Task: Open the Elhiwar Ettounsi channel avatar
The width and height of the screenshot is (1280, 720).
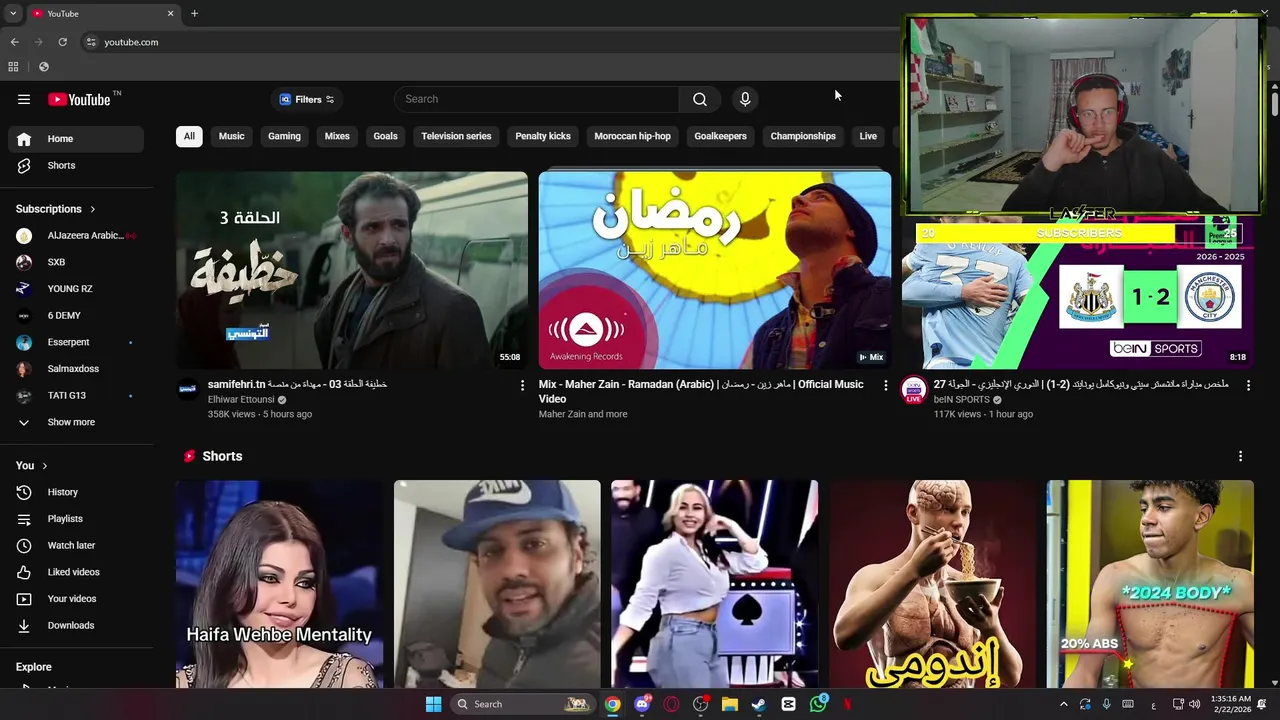Action: [188, 389]
